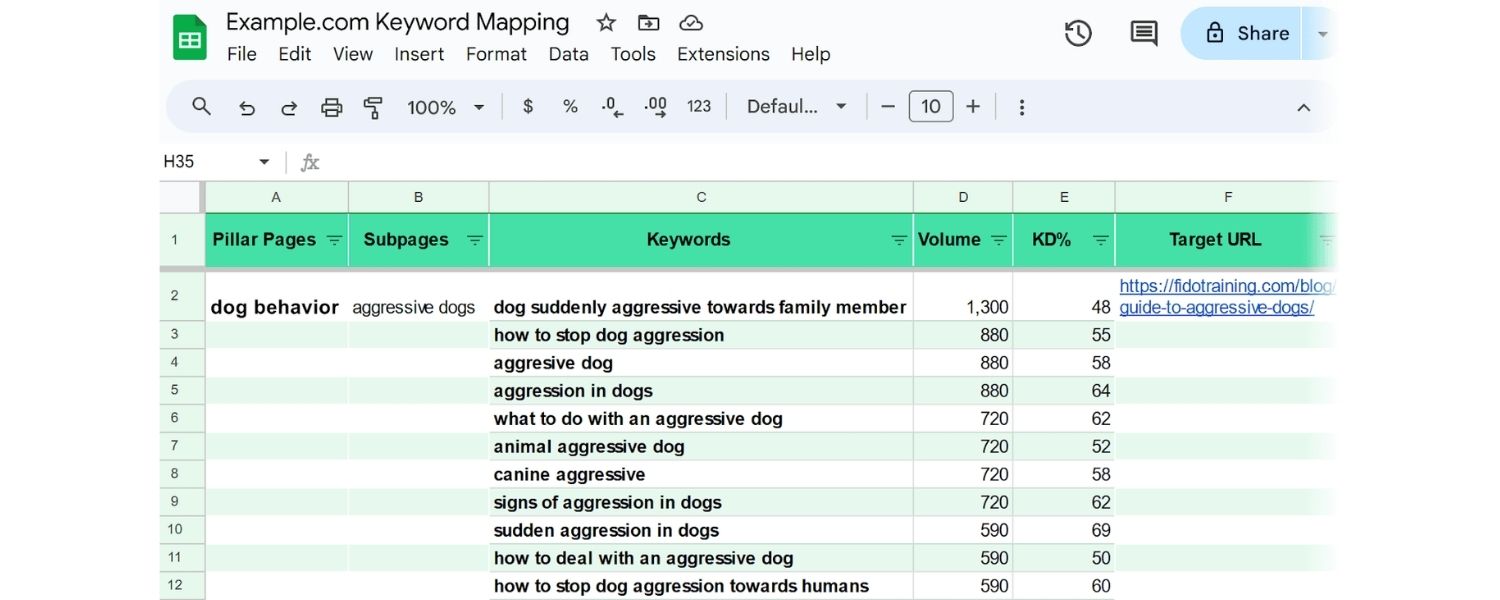Image resolution: width=1500 pixels, height=600 pixels.
Task: Decrease decimal places
Action: coord(612,106)
